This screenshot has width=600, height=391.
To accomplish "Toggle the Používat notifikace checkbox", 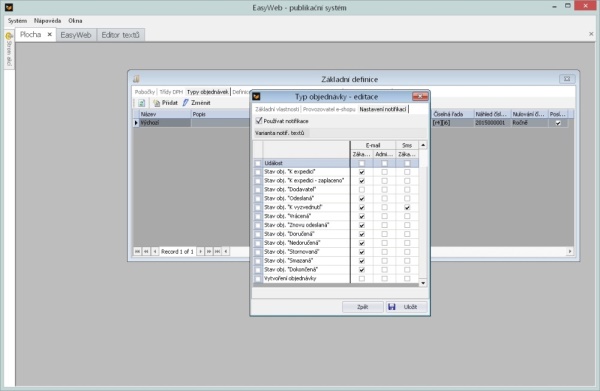I will (259, 121).
